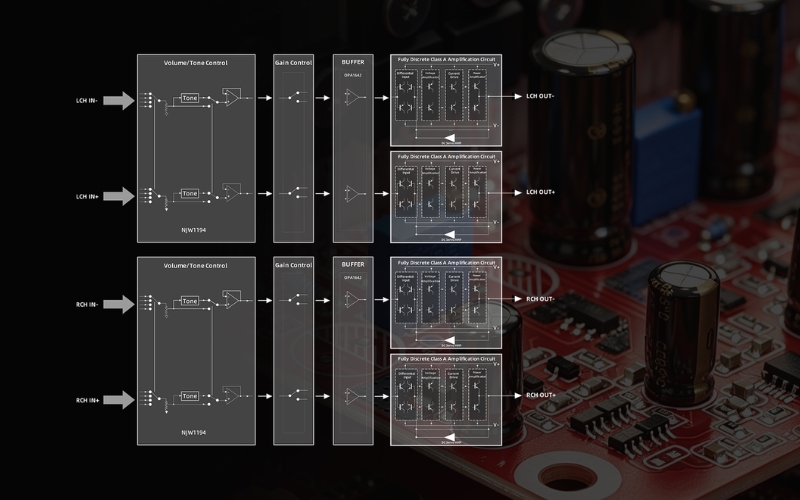Click the 'BUFFER' title in the right channel
Image resolution: width=800 pixels, height=500 pixels.
pyautogui.click(x=353, y=264)
